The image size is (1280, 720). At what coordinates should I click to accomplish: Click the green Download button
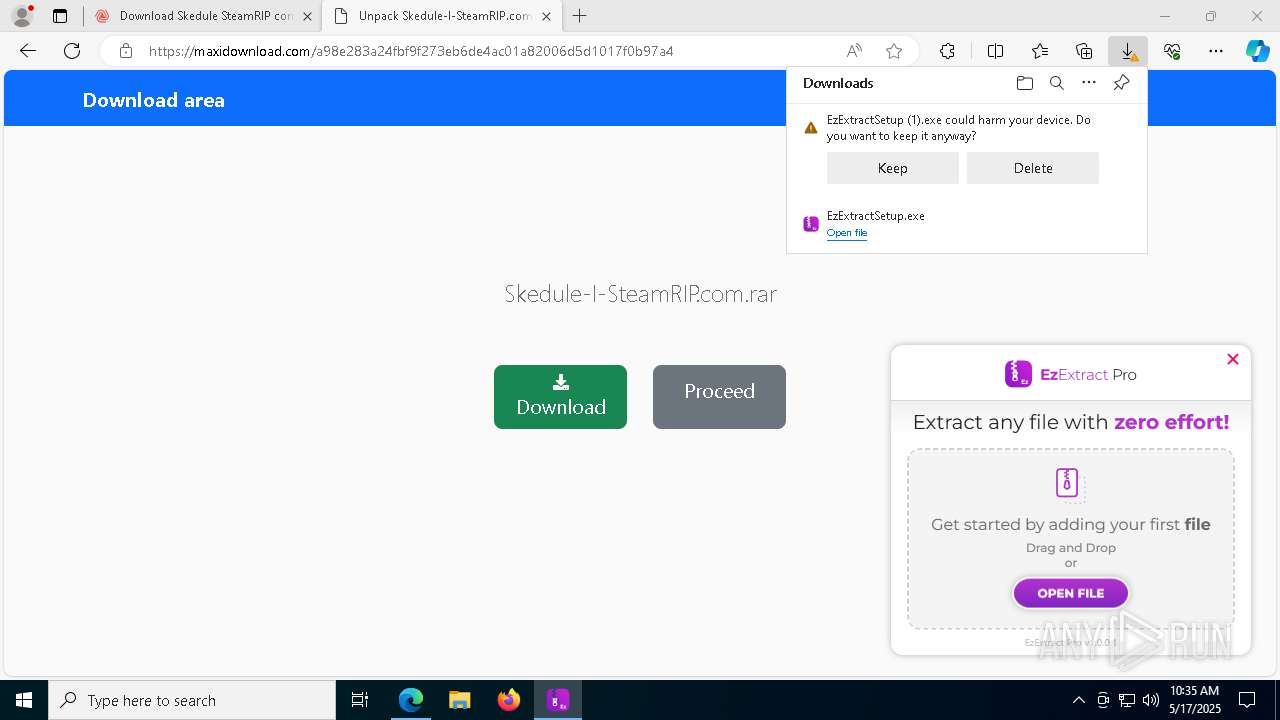pos(560,397)
